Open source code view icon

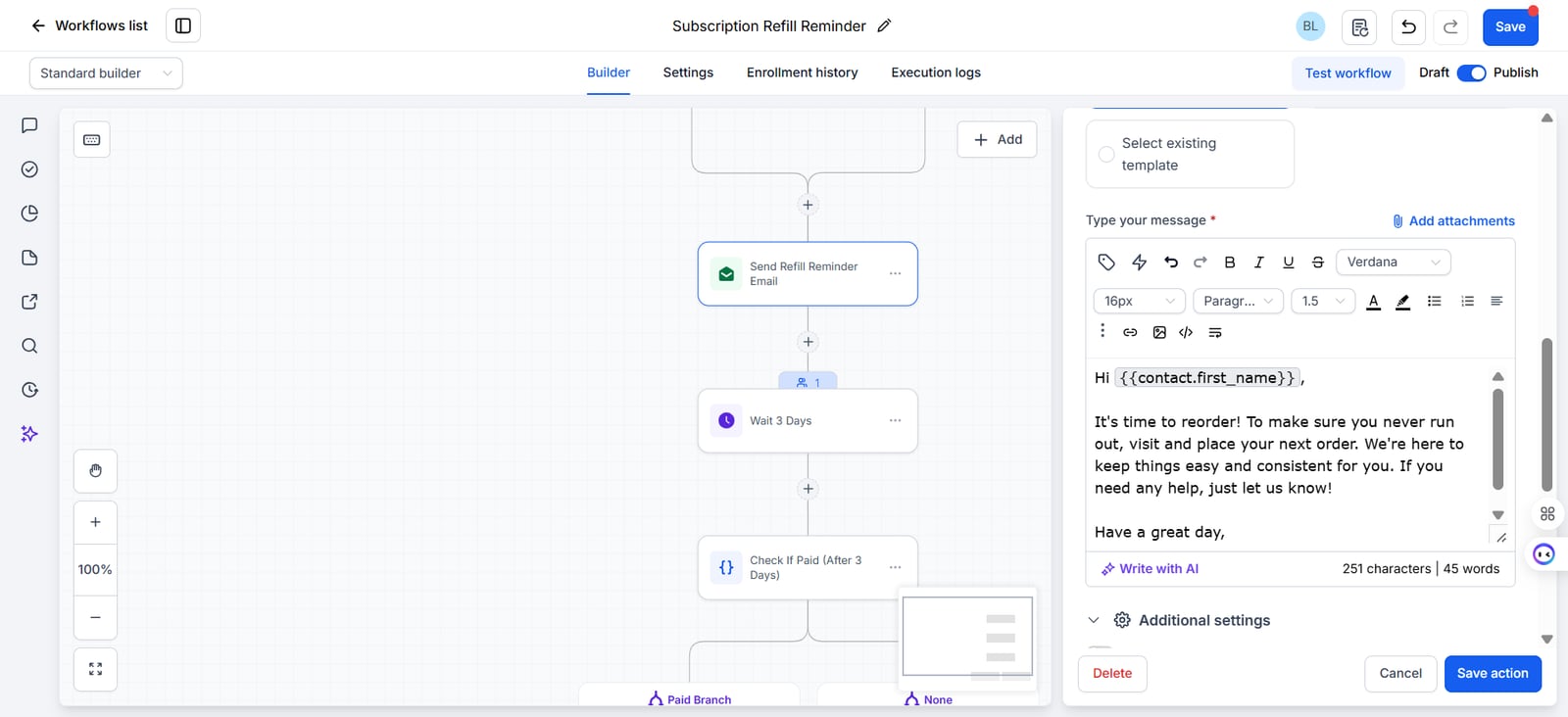[1186, 332]
